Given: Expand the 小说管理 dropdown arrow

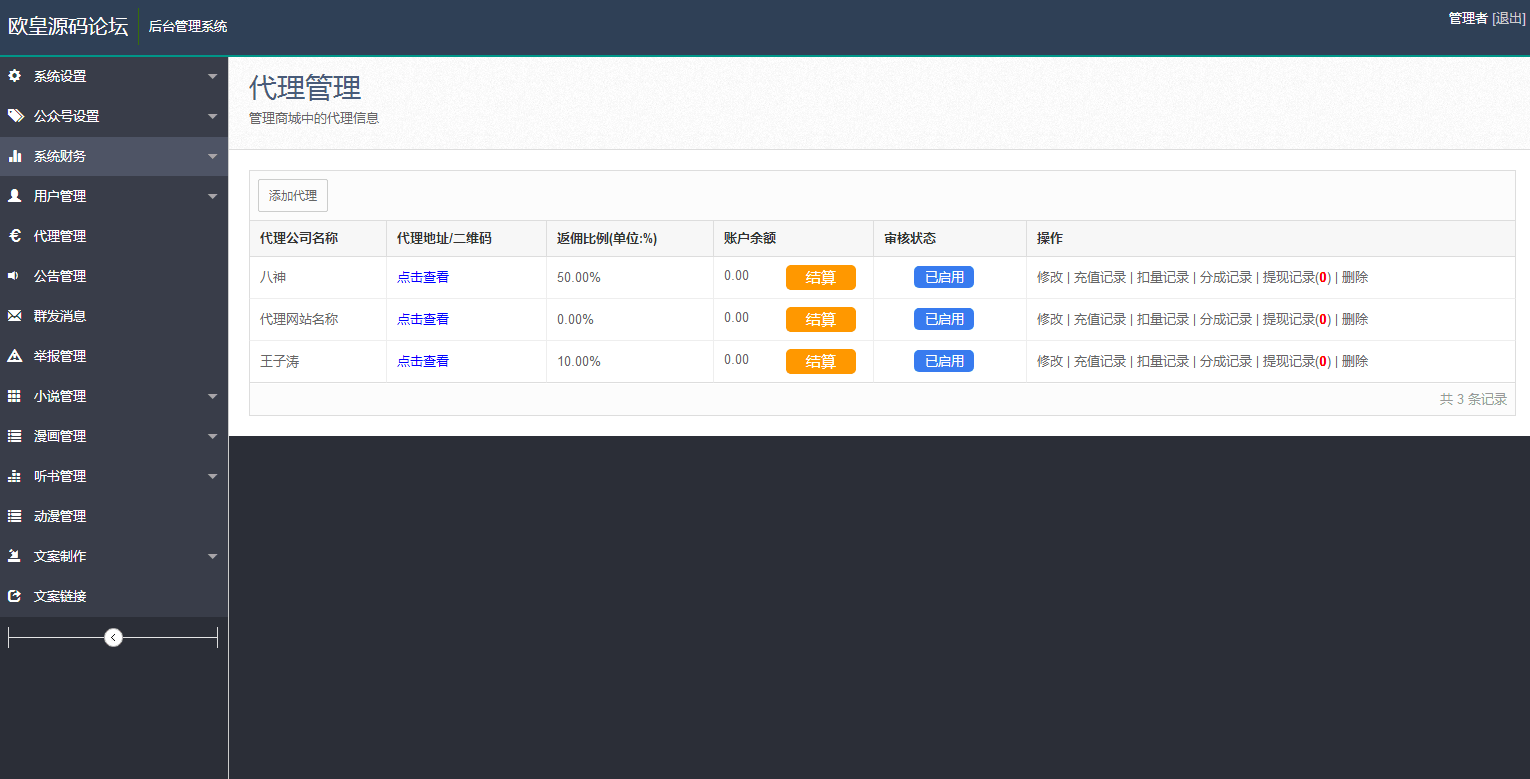Looking at the screenshot, I should point(212,397).
